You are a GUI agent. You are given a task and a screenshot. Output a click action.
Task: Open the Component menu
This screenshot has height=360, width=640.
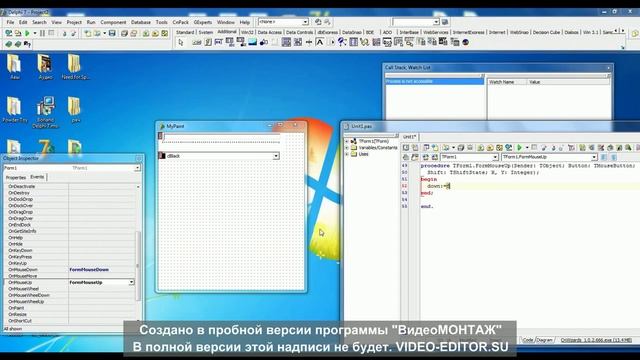coord(113,22)
